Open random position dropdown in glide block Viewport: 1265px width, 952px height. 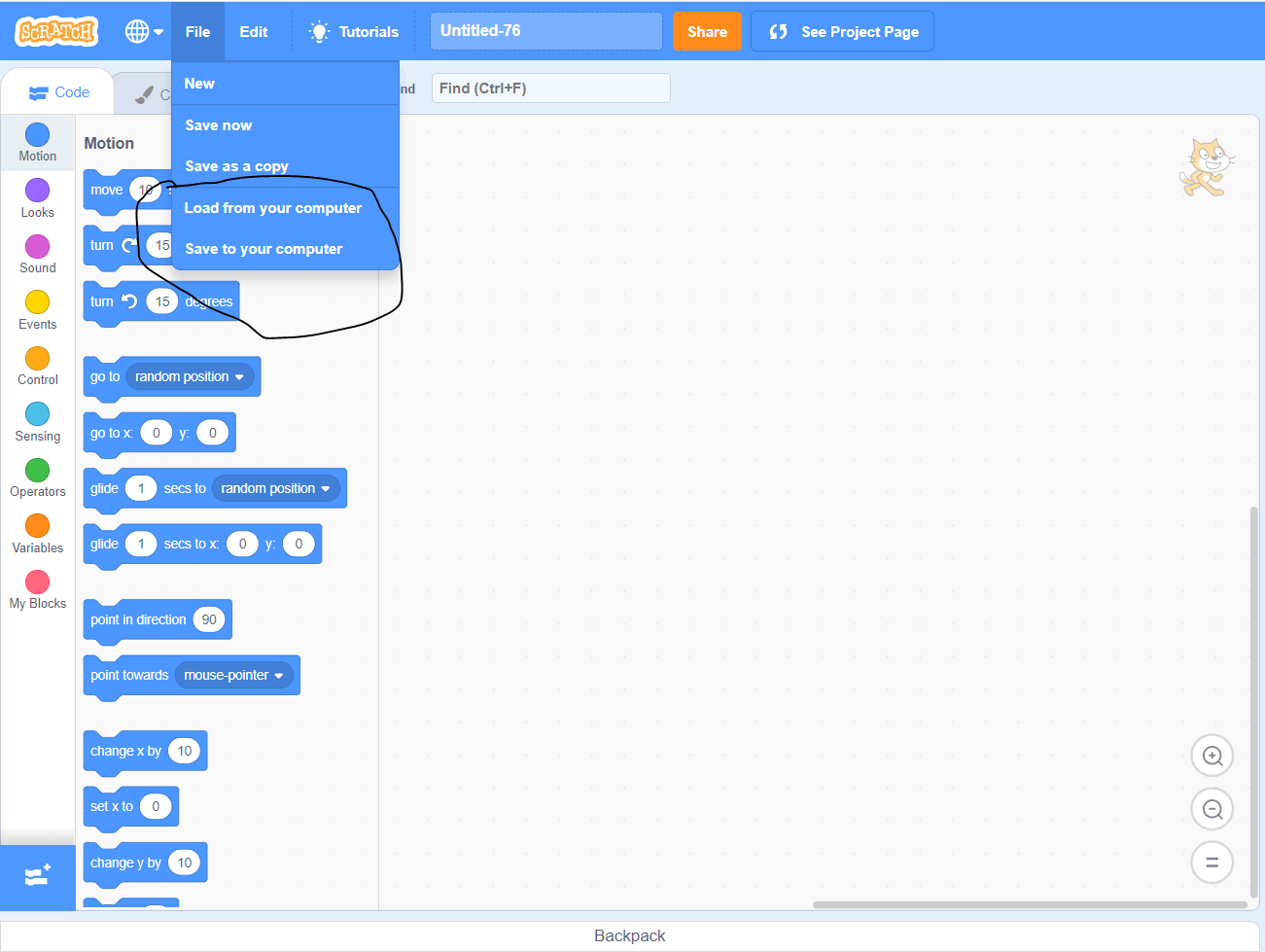[x=276, y=488]
